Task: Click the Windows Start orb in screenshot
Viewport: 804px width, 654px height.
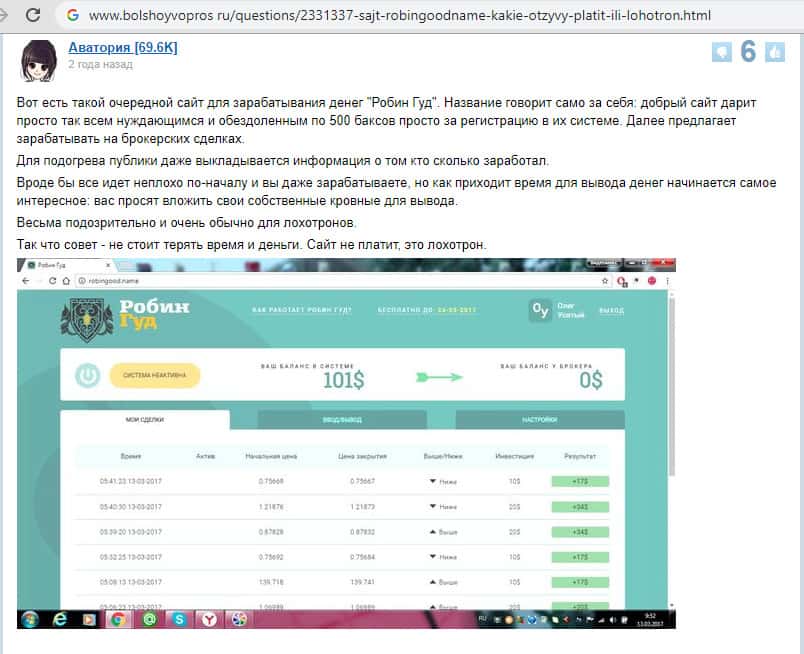Action: pos(30,618)
